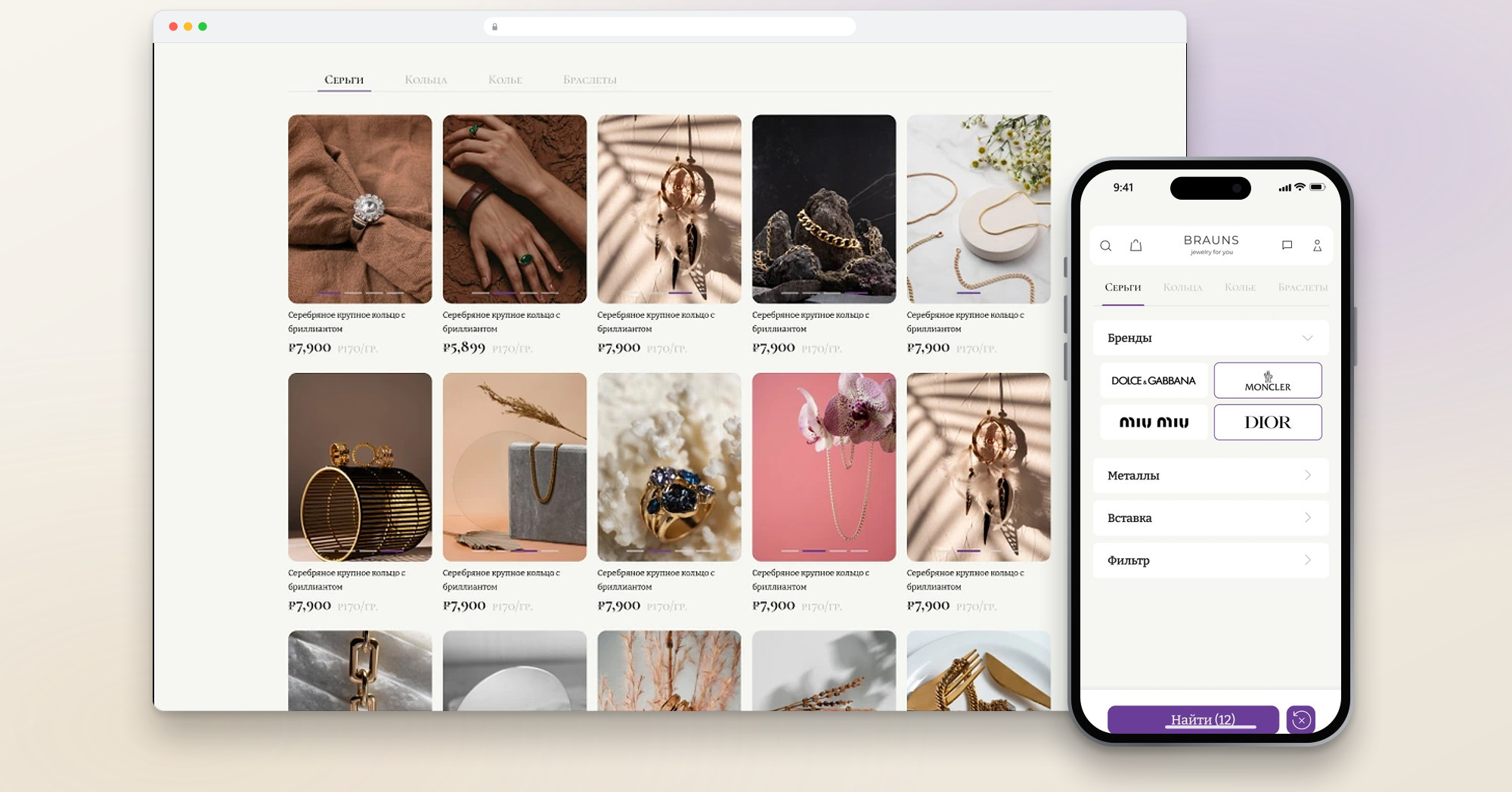
Task: Select the Колье tab on the phone
Action: [1240, 287]
